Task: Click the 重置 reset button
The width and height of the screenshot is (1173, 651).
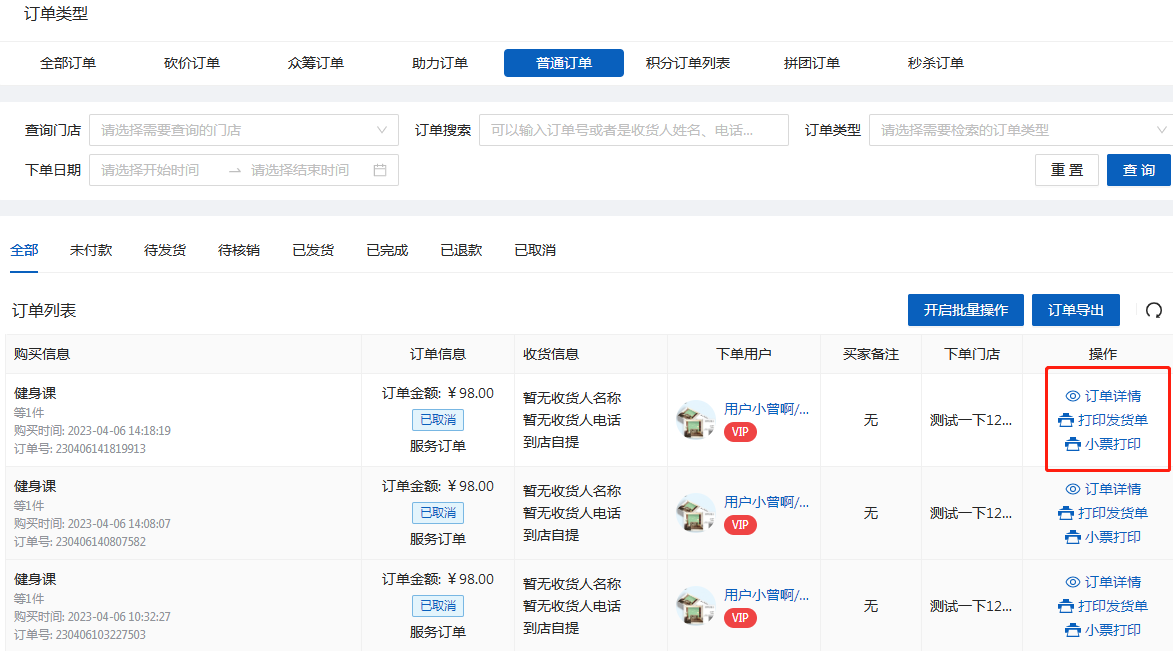Action: point(1066,170)
